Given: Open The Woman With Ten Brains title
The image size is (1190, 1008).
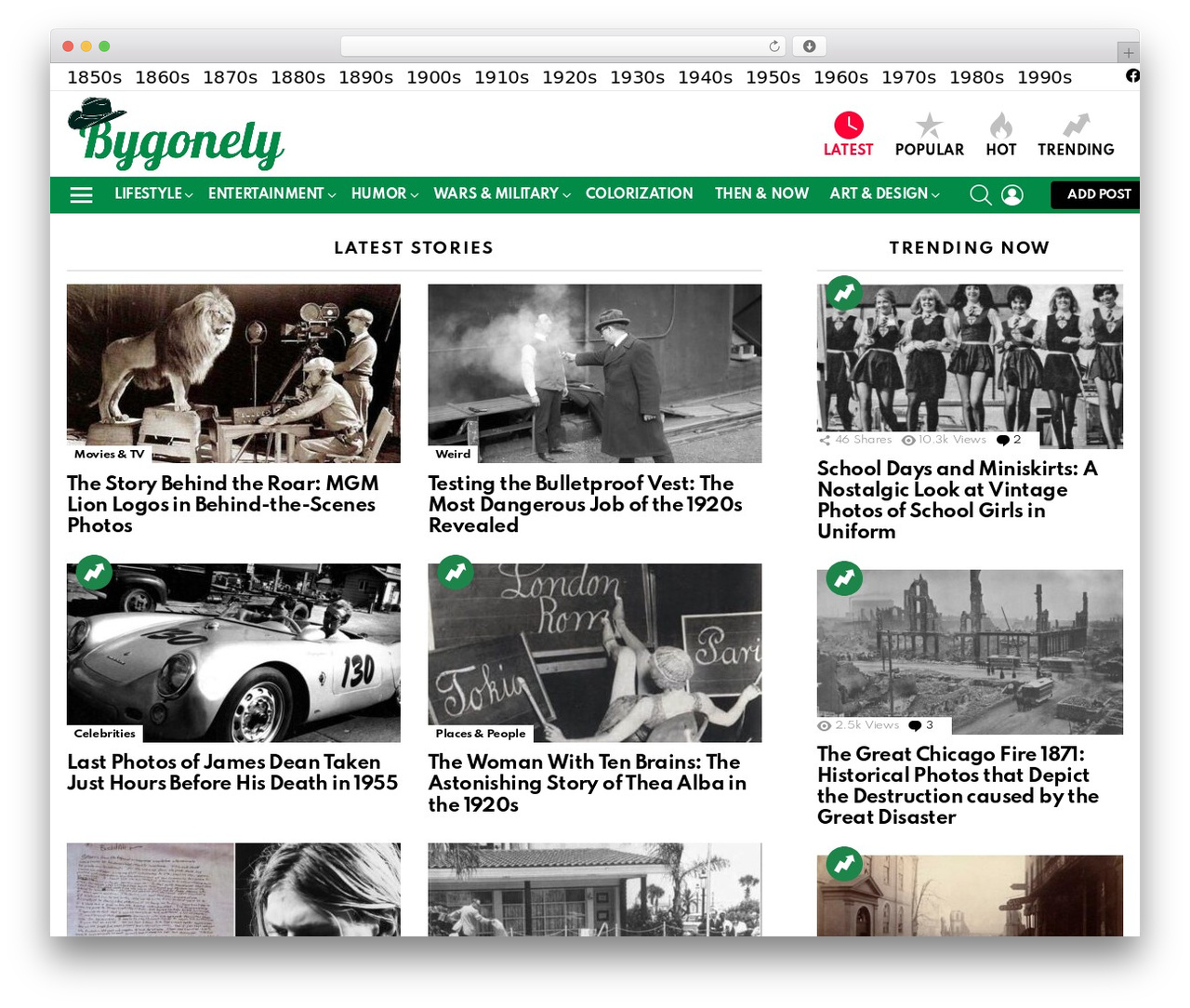Looking at the screenshot, I should click(x=588, y=783).
